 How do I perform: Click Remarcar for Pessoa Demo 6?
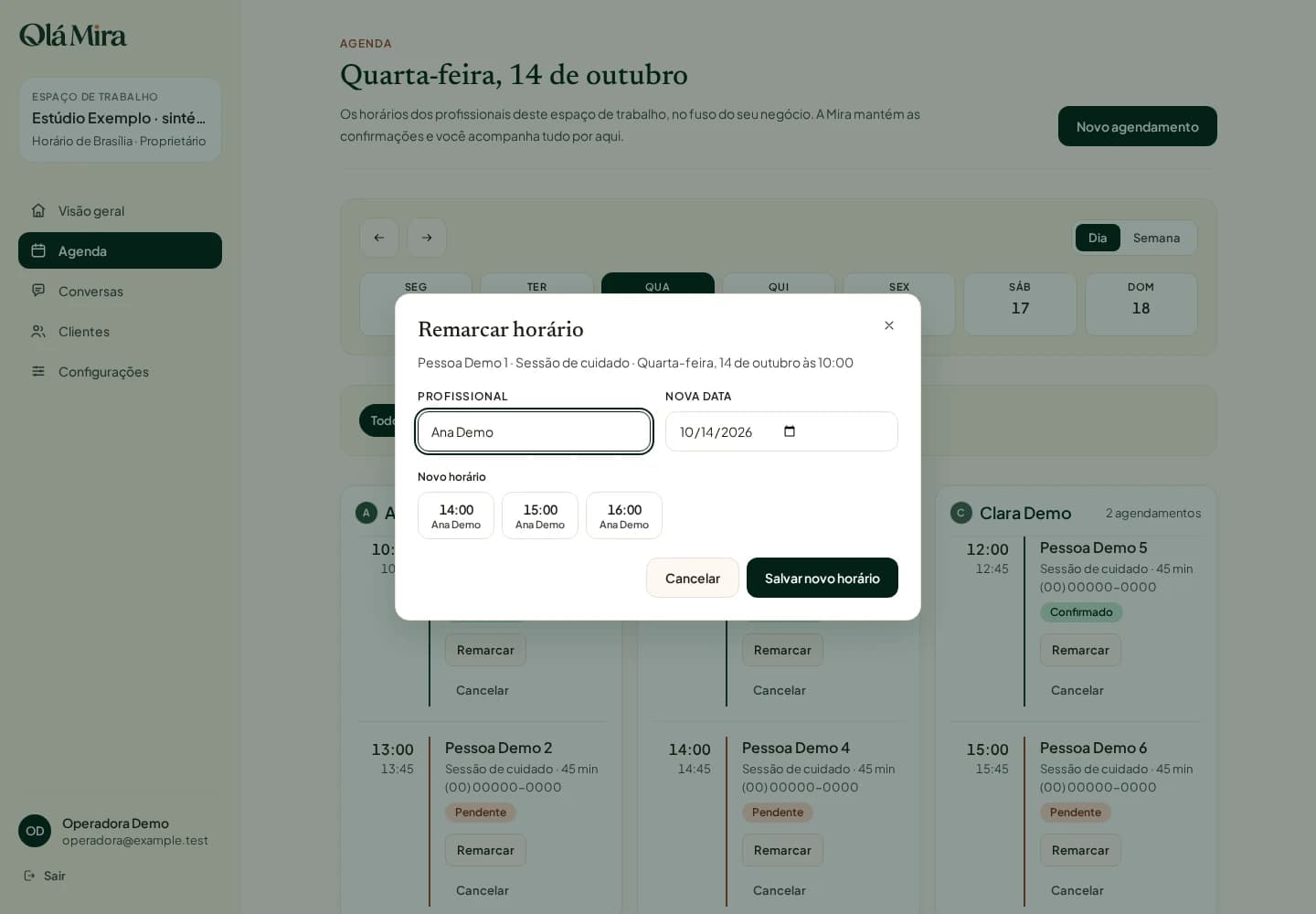pos(1080,850)
